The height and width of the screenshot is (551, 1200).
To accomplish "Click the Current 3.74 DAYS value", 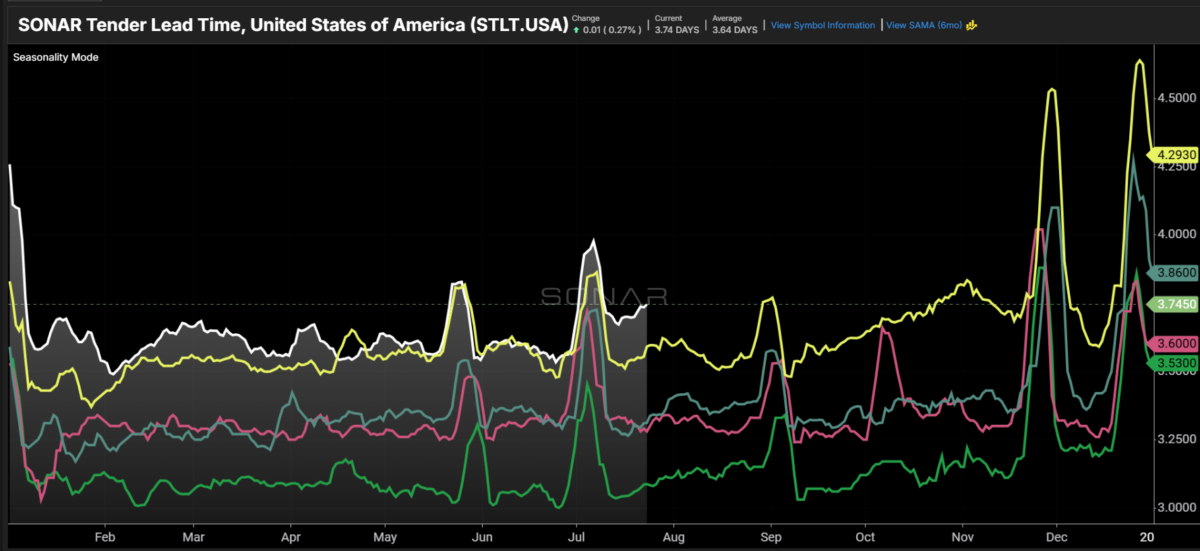I will coord(677,30).
